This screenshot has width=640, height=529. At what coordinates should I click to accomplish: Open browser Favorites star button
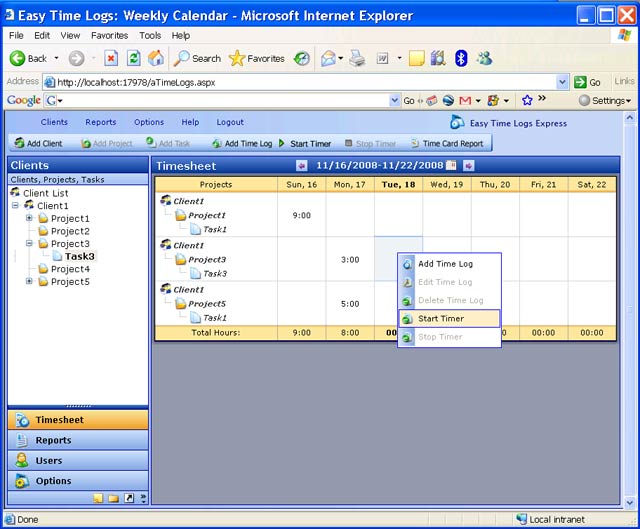click(256, 58)
